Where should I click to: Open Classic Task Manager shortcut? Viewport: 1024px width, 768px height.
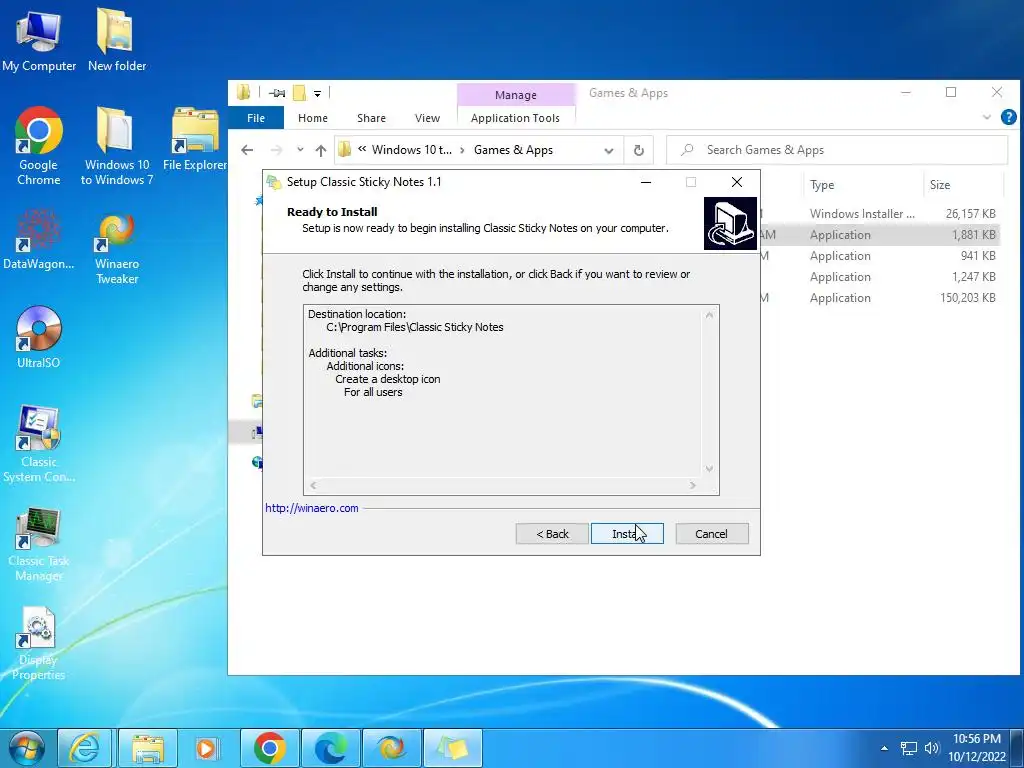39,544
